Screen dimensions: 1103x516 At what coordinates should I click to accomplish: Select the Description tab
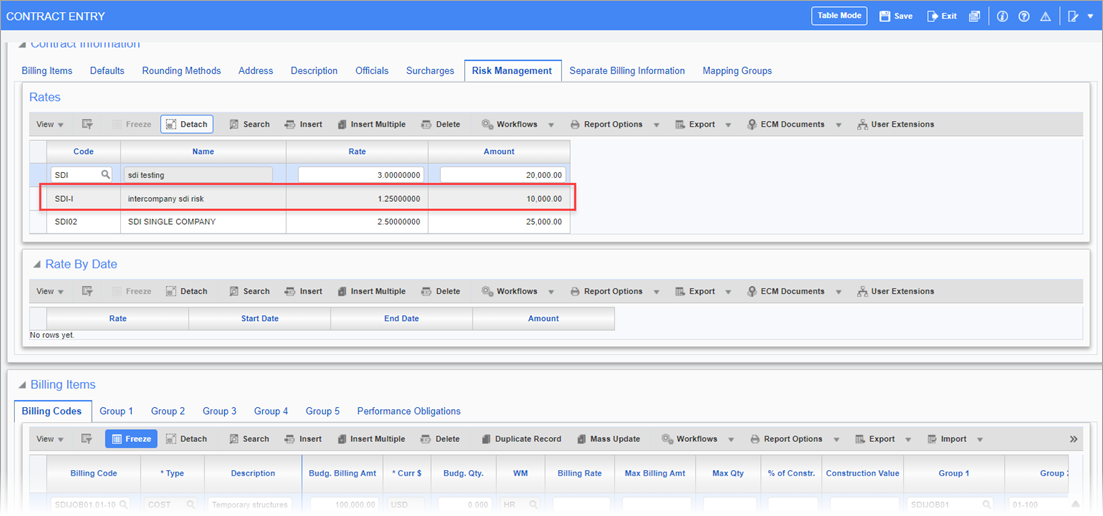point(314,70)
